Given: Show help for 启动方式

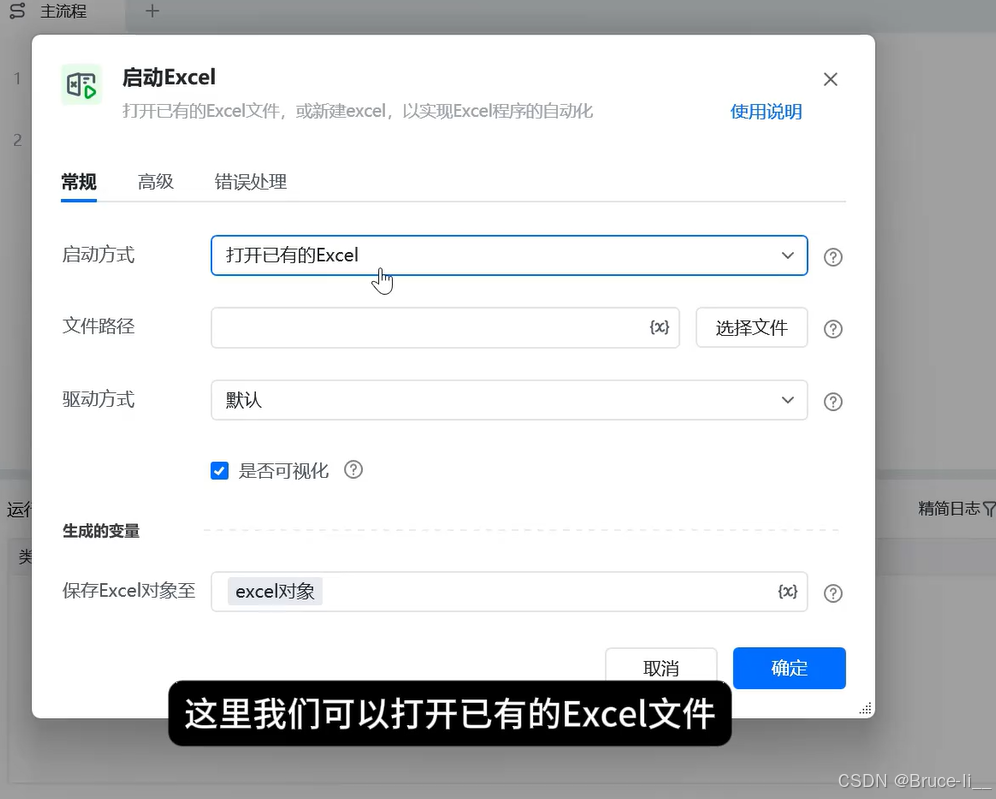Looking at the screenshot, I should coord(833,257).
